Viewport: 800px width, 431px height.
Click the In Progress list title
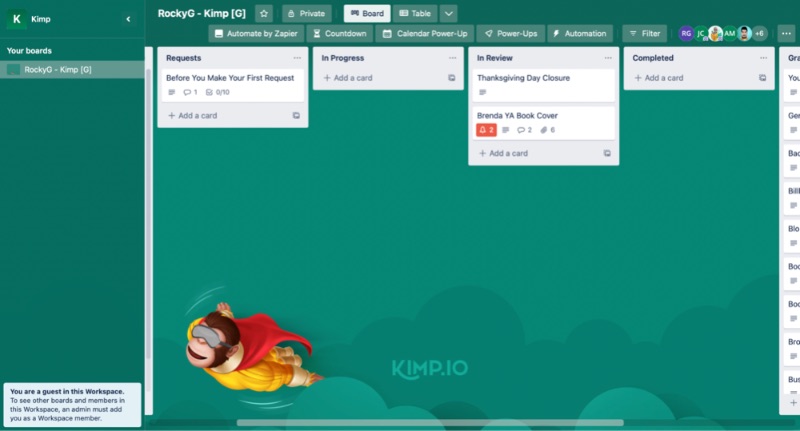tap(343, 58)
